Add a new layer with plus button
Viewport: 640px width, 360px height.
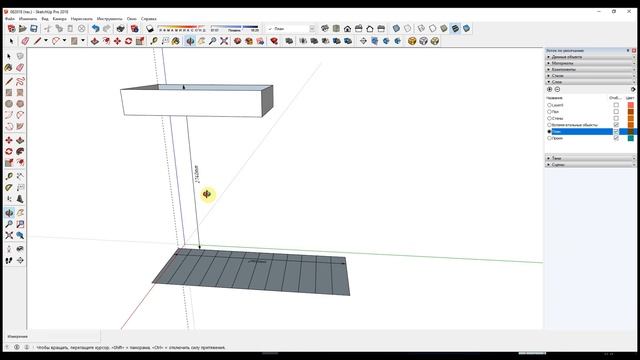(549, 89)
